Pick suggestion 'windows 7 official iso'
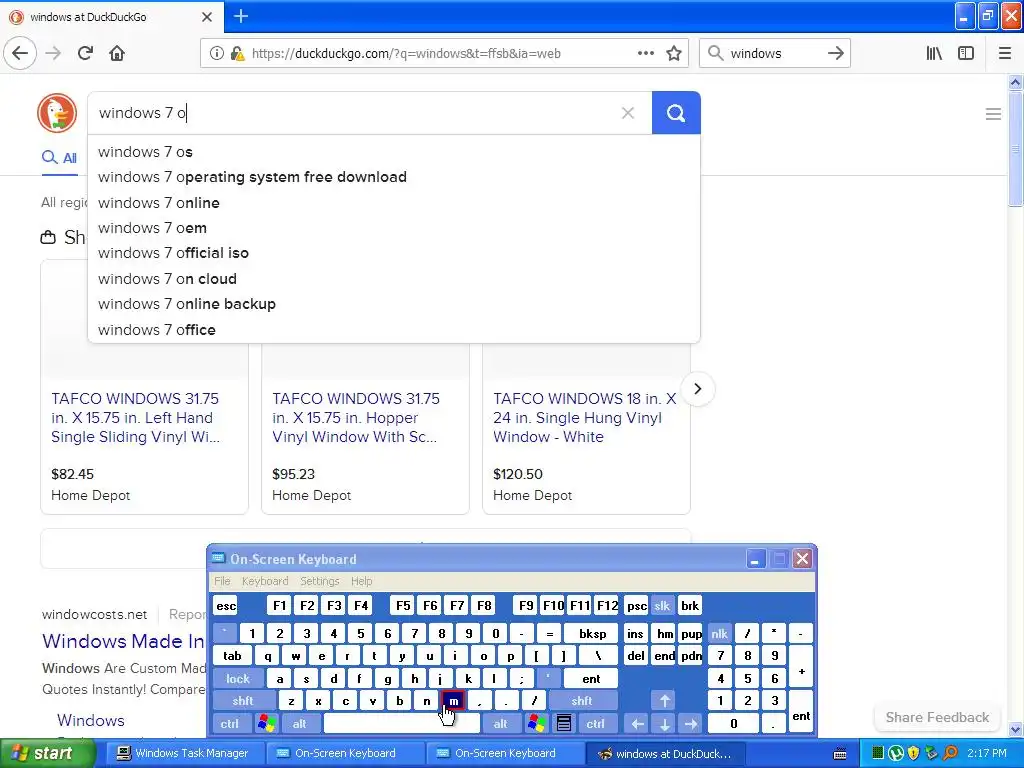1024x768 pixels. pos(394,253)
